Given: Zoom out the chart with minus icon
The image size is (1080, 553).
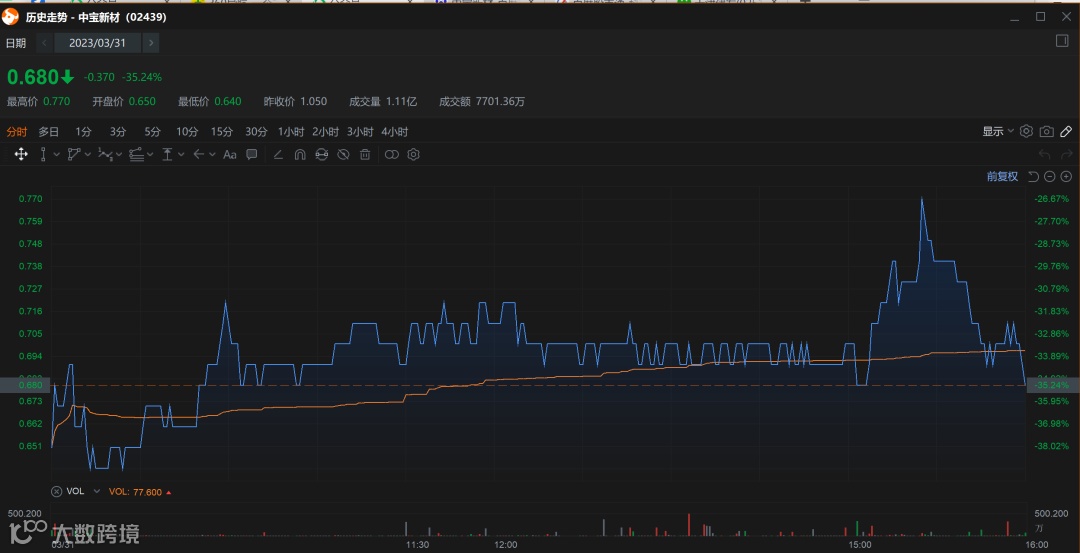Looking at the screenshot, I should pyautogui.click(x=1050, y=177).
